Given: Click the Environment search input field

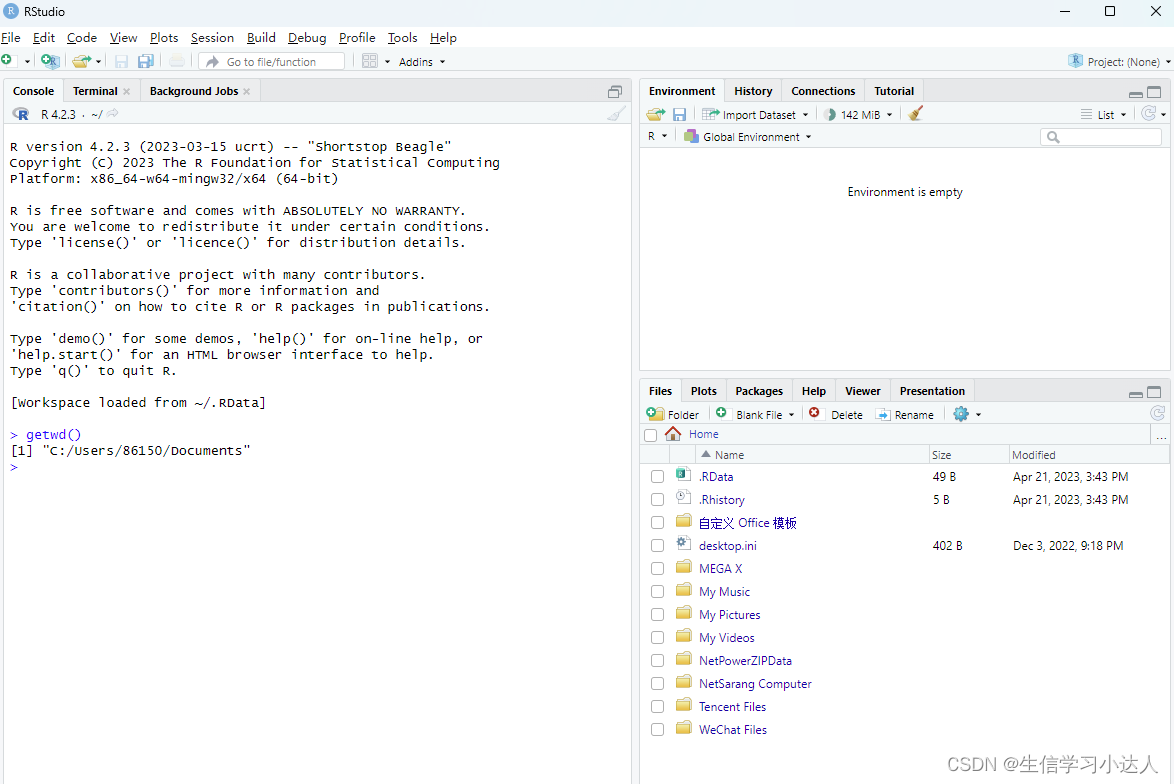Looking at the screenshot, I should 1100,136.
